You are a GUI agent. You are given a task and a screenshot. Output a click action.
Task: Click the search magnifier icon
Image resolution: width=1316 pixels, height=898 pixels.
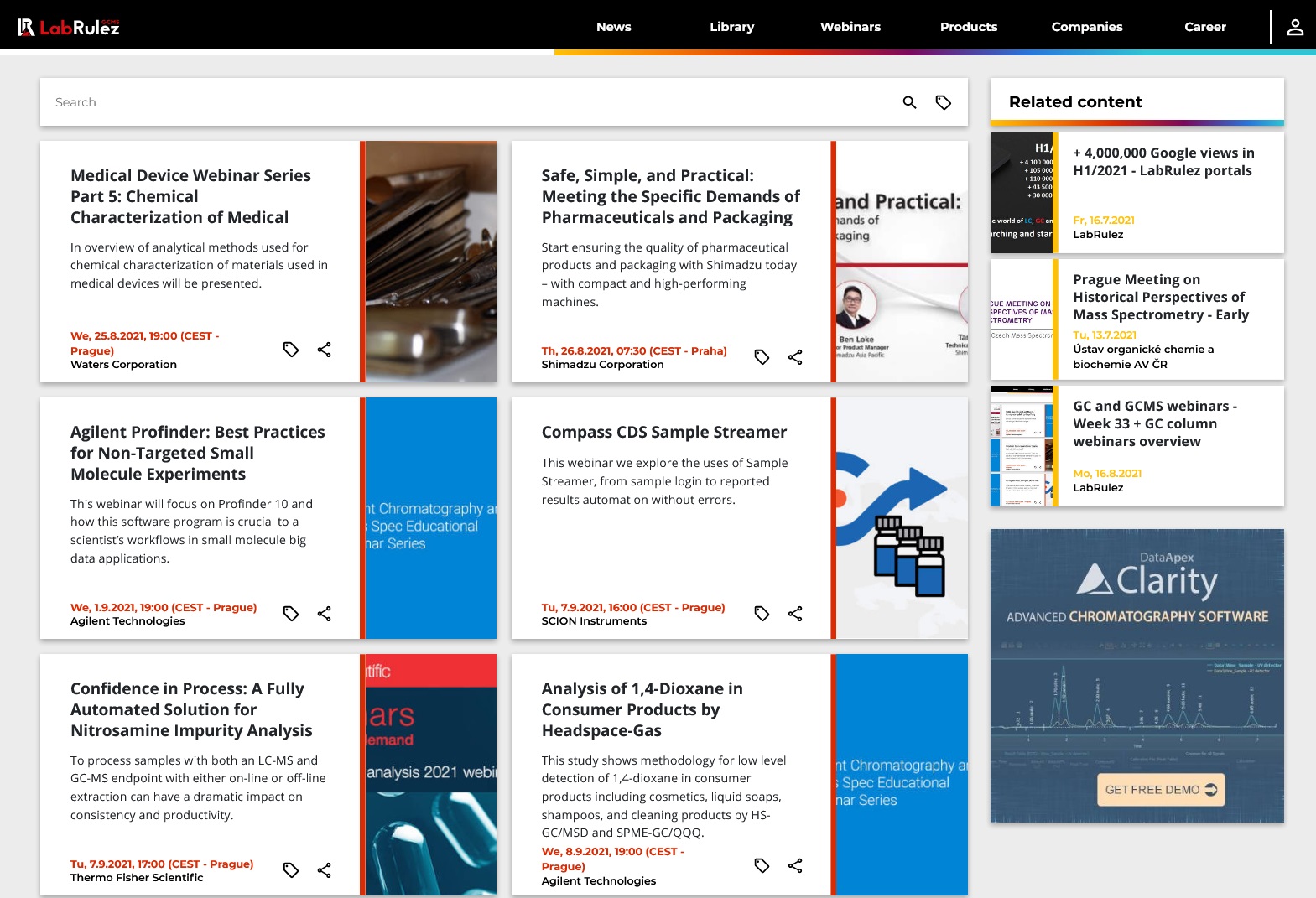909,102
